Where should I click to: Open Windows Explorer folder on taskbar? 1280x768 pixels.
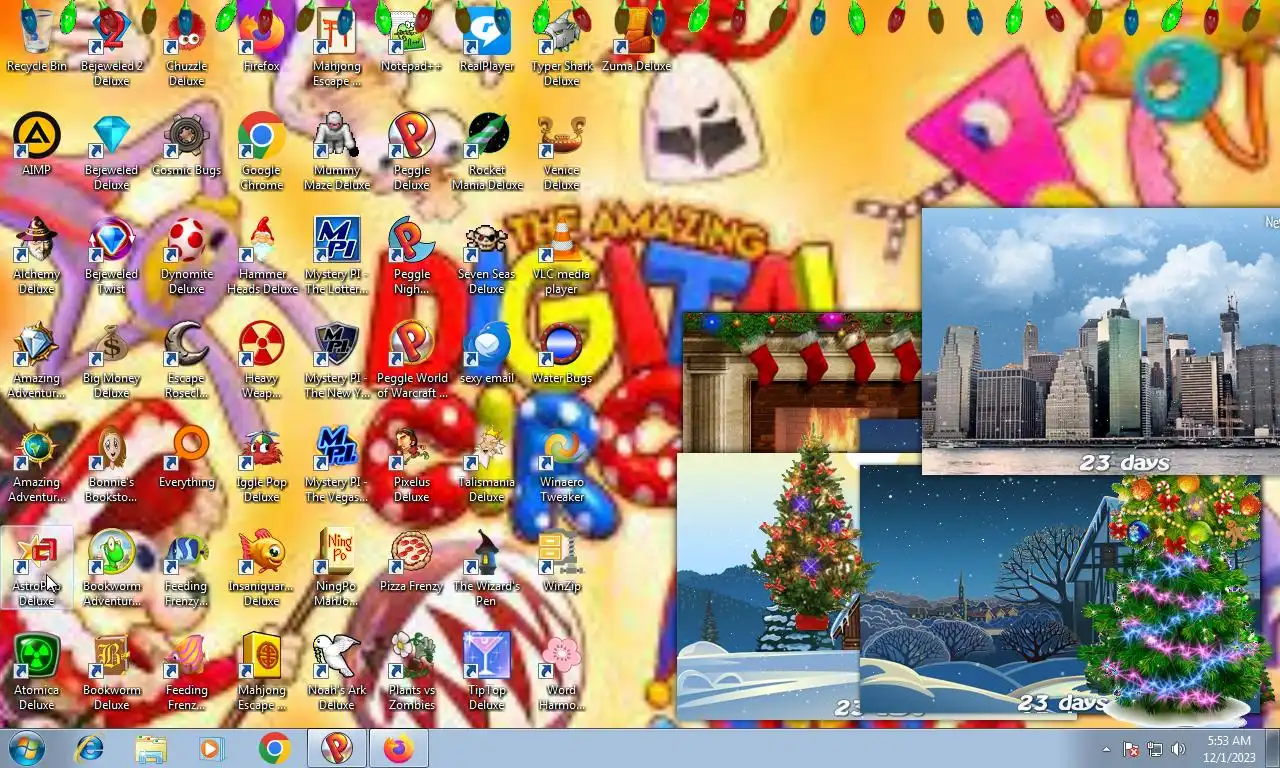tap(151, 748)
